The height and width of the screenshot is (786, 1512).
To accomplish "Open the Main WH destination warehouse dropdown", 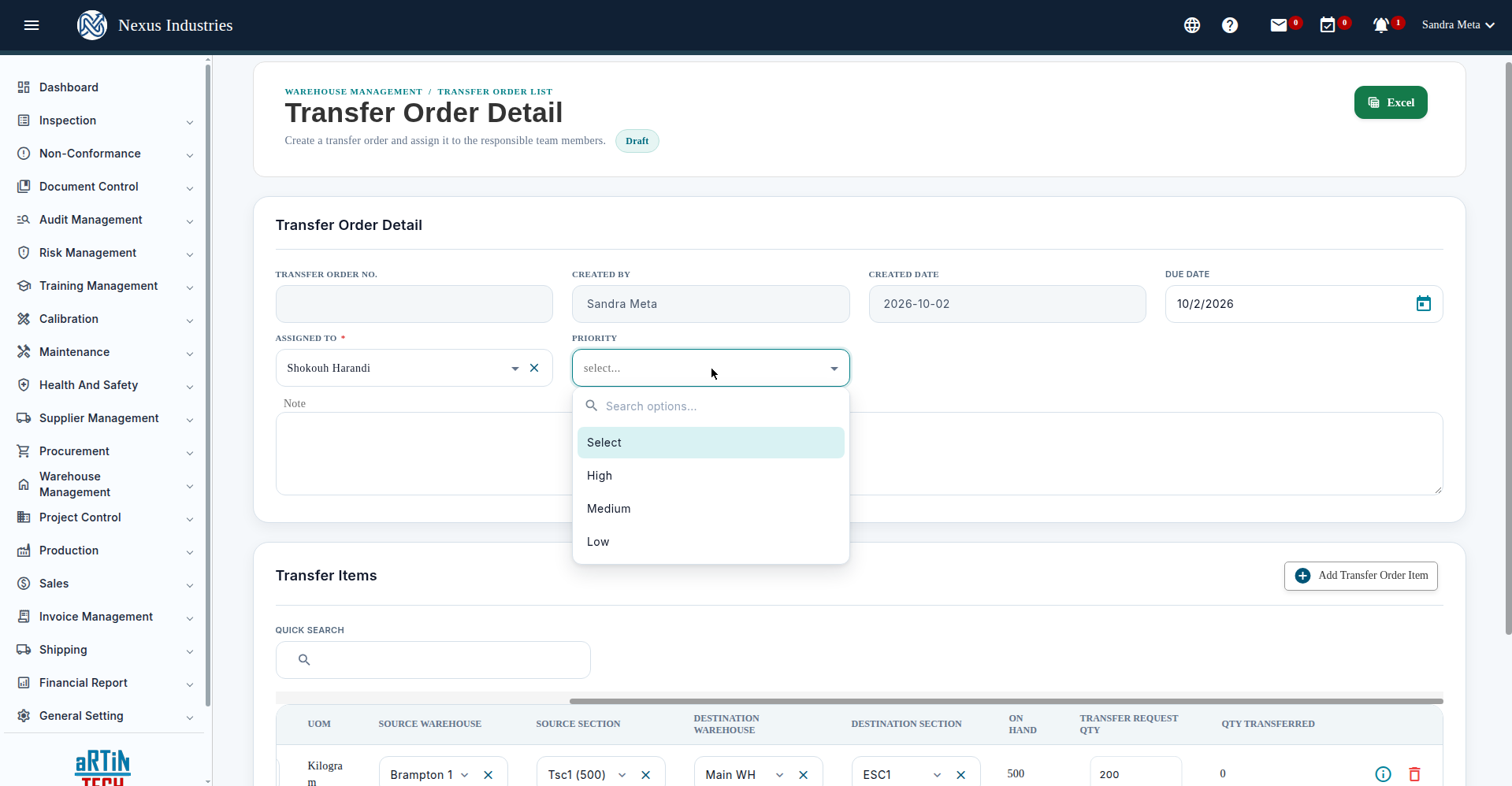I will tap(780, 775).
